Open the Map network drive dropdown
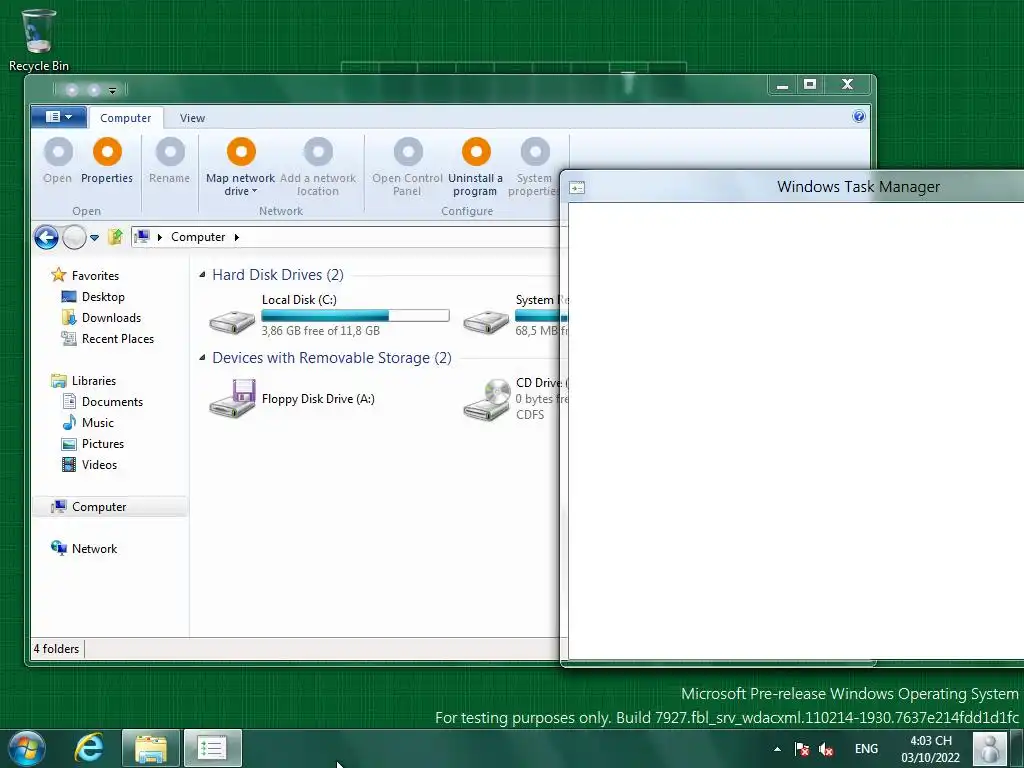 [241, 167]
